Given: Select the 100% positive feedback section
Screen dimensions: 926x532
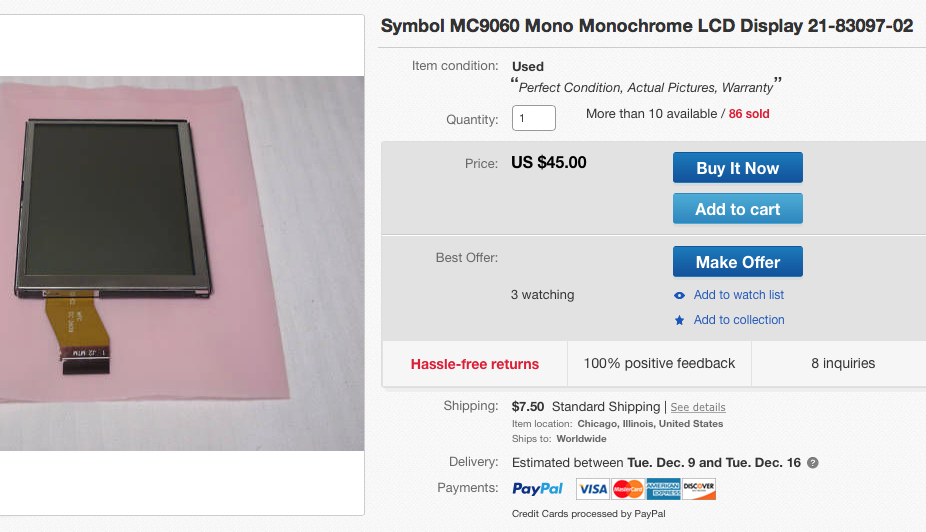Looking at the screenshot, I should [x=659, y=364].
